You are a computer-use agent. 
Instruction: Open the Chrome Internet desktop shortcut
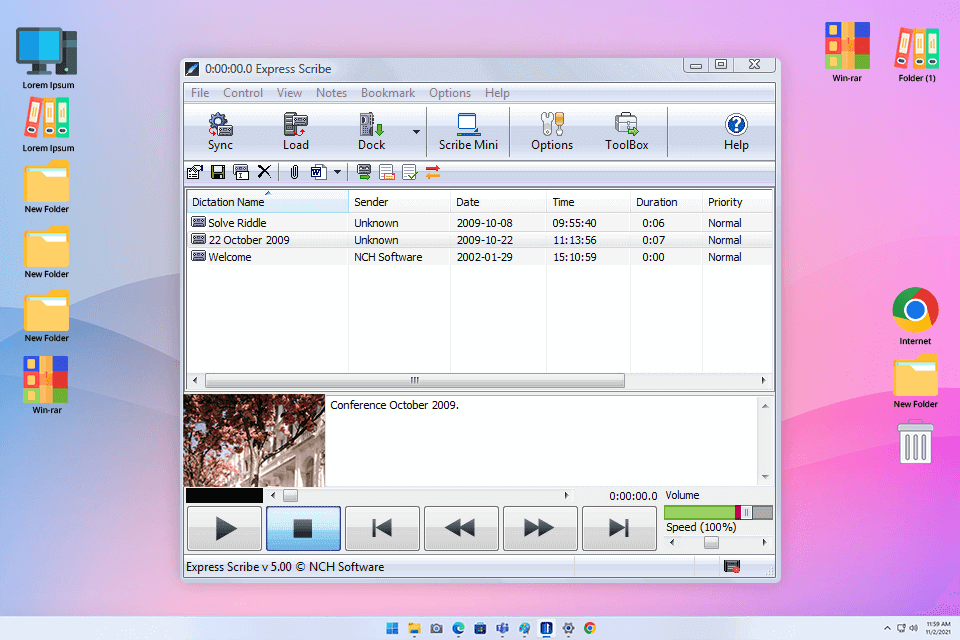coord(915,316)
